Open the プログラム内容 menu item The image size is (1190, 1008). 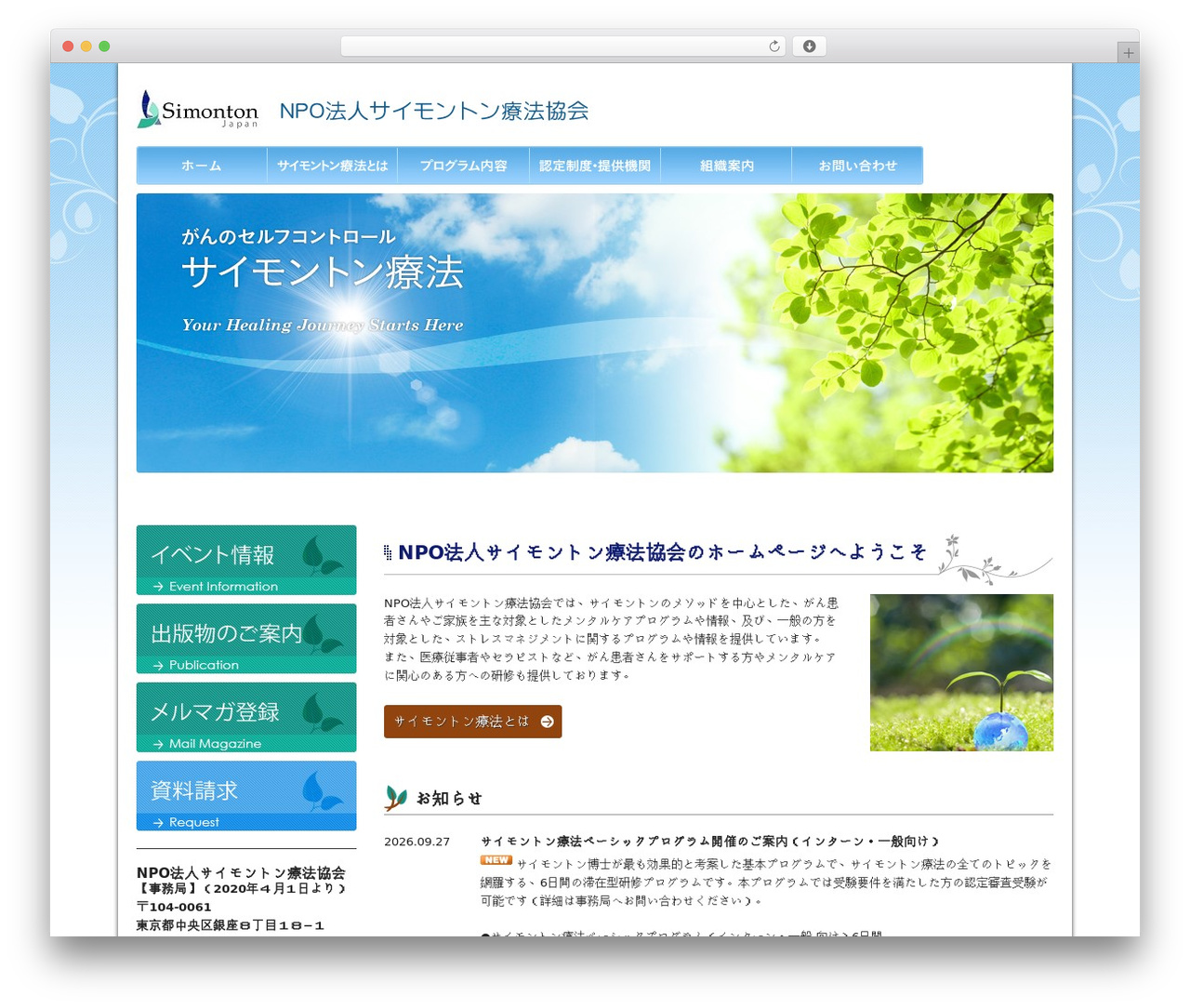pos(464,166)
